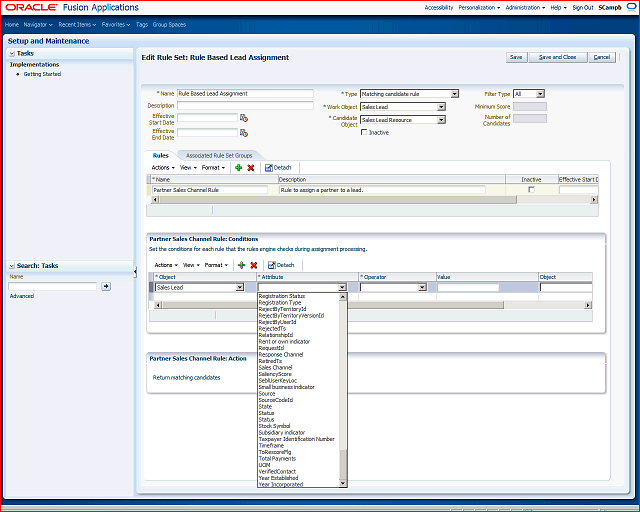
Task: Delete the rule with the Rules red X
Action: [x=251, y=168]
